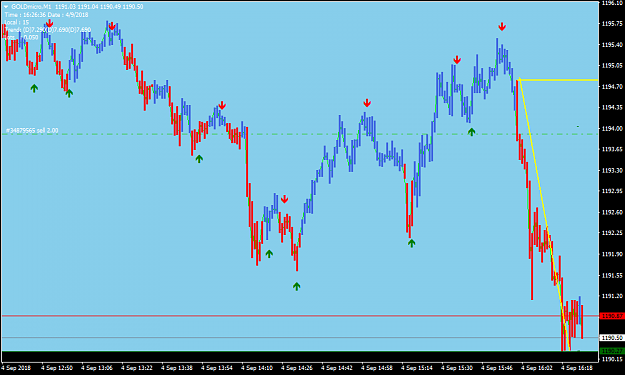Select the green up arrow near 15:36
The width and height of the screenshot is (625, 375).
tap(472, 132)
